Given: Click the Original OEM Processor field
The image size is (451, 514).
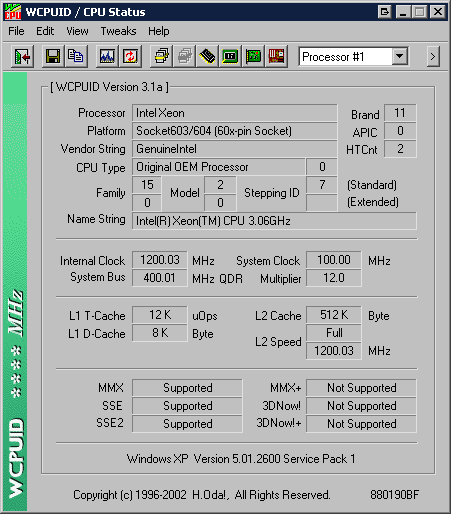Looking at the screenshot, I should [x=219, y=167].
